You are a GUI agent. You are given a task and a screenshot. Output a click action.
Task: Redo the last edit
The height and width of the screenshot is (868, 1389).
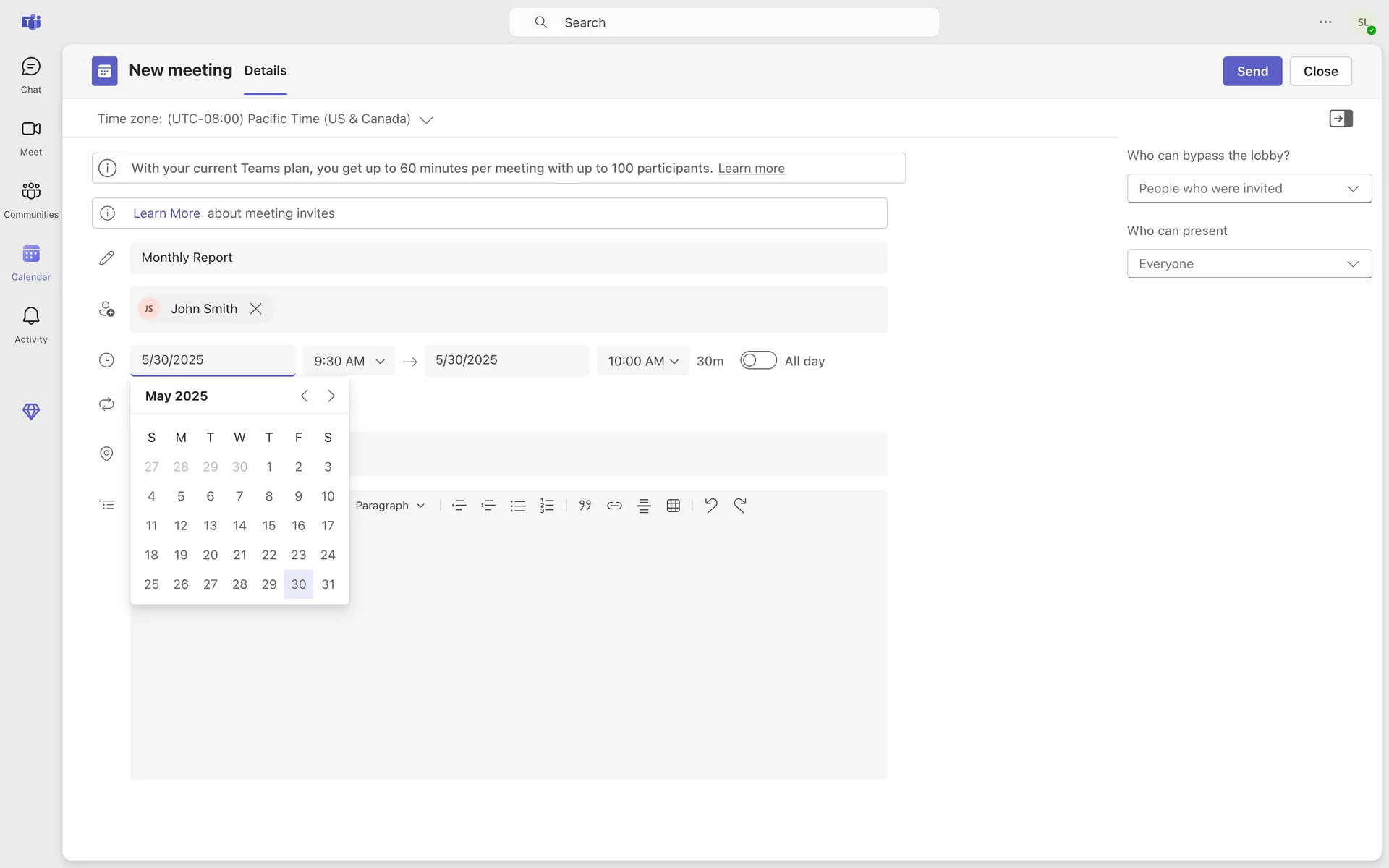pyautogui.click(x=739, y=506)
